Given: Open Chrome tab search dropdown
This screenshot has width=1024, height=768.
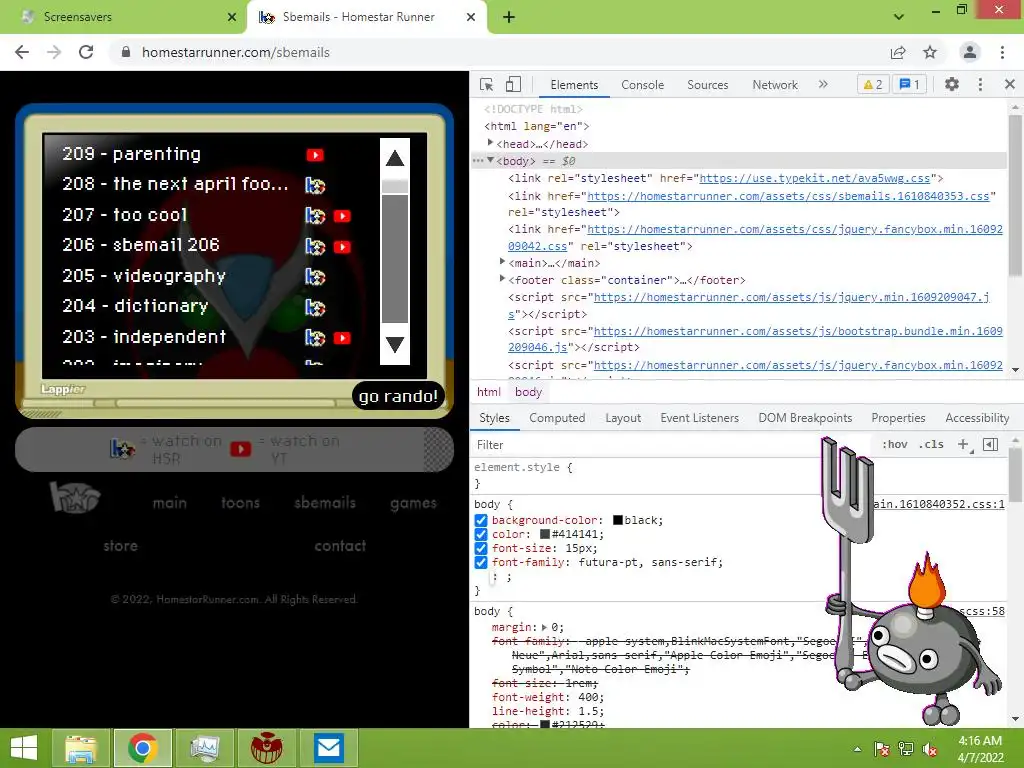Looking at the screenshot, I should pyautogui.click(x=899, y=16).
